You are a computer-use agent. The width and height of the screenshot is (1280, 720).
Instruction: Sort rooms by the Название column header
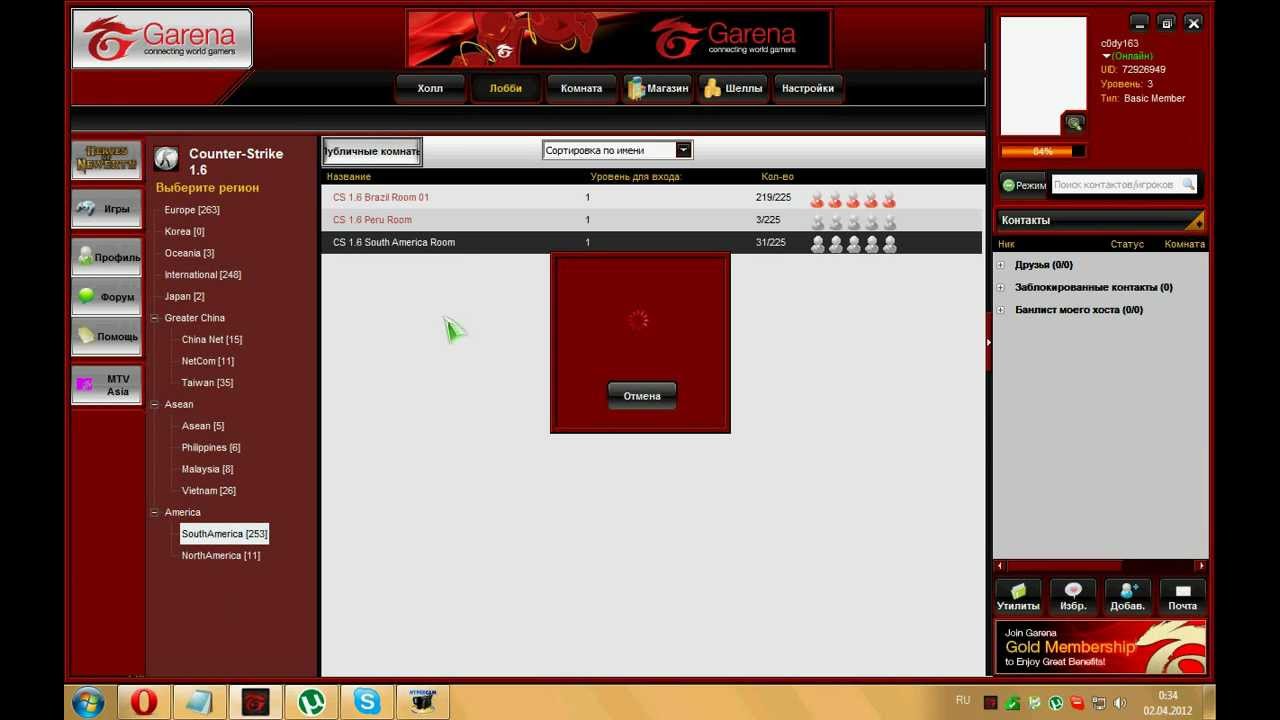click(x=349, y=177)
